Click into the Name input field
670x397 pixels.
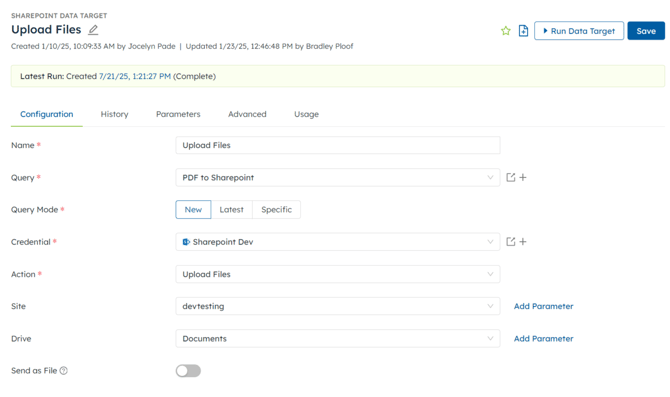pos(338,145)
